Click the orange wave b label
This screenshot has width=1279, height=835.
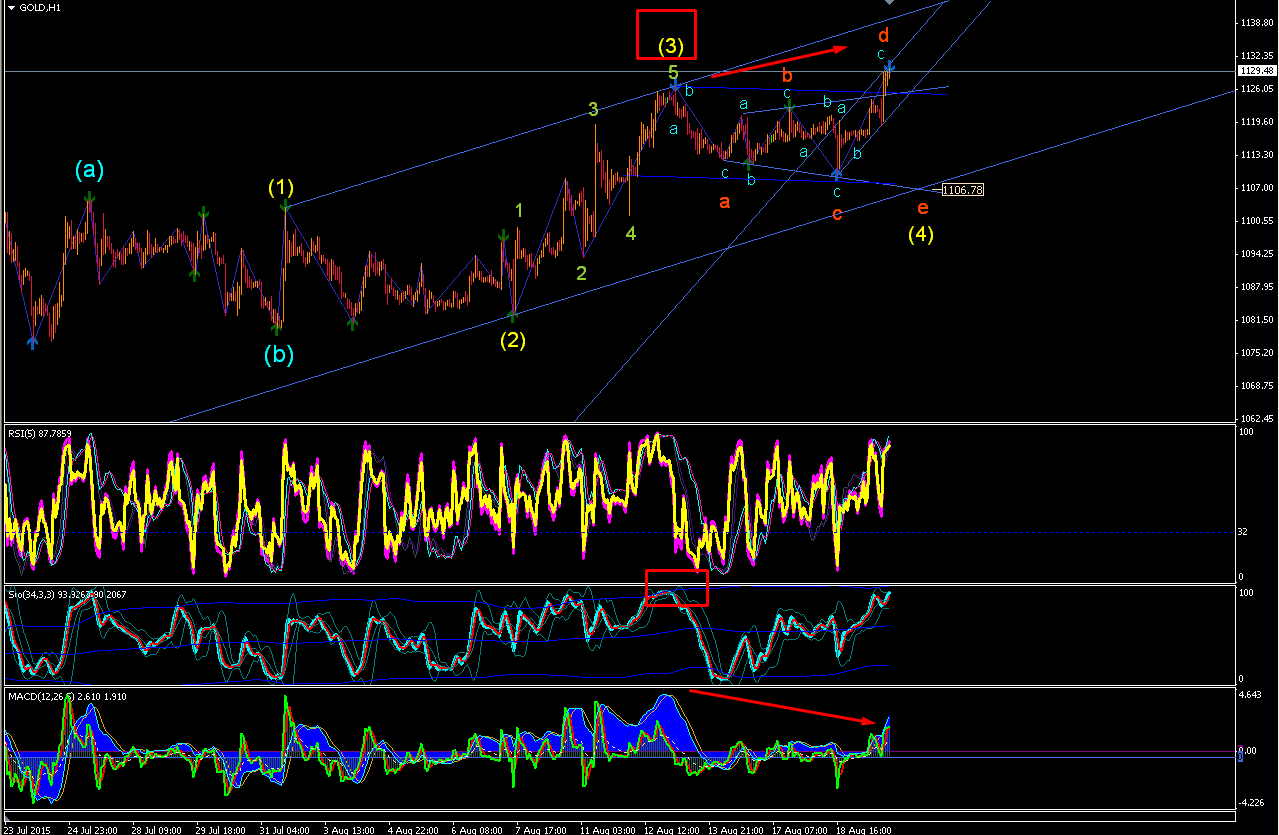click(x=788, y=75)
